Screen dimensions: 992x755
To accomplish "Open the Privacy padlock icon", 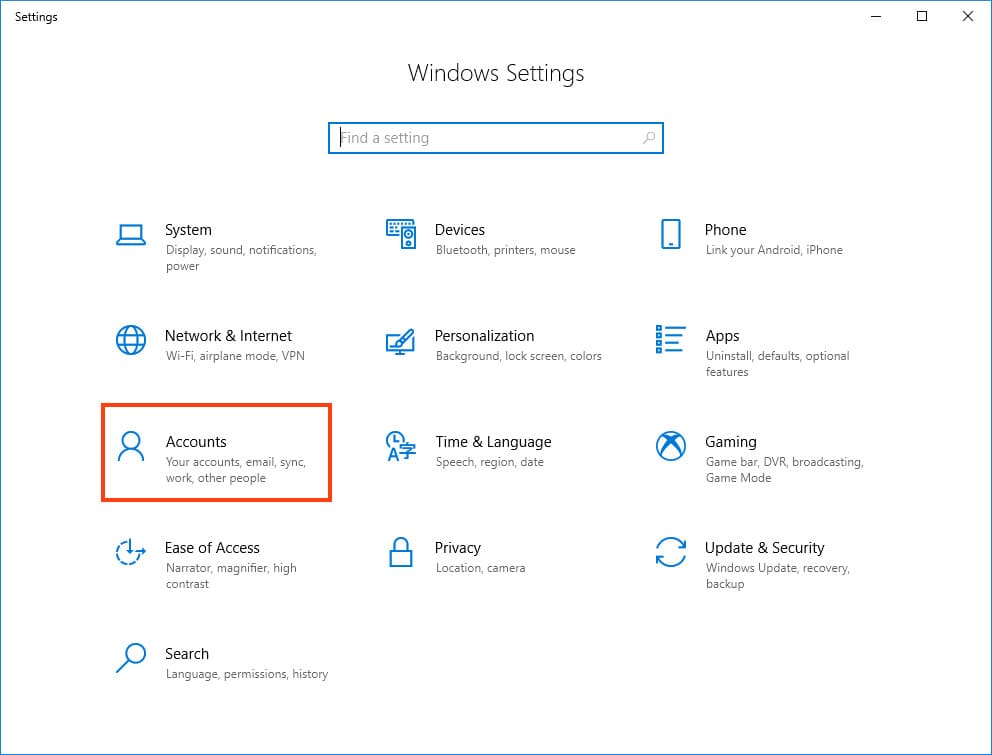I will point(401,552).
